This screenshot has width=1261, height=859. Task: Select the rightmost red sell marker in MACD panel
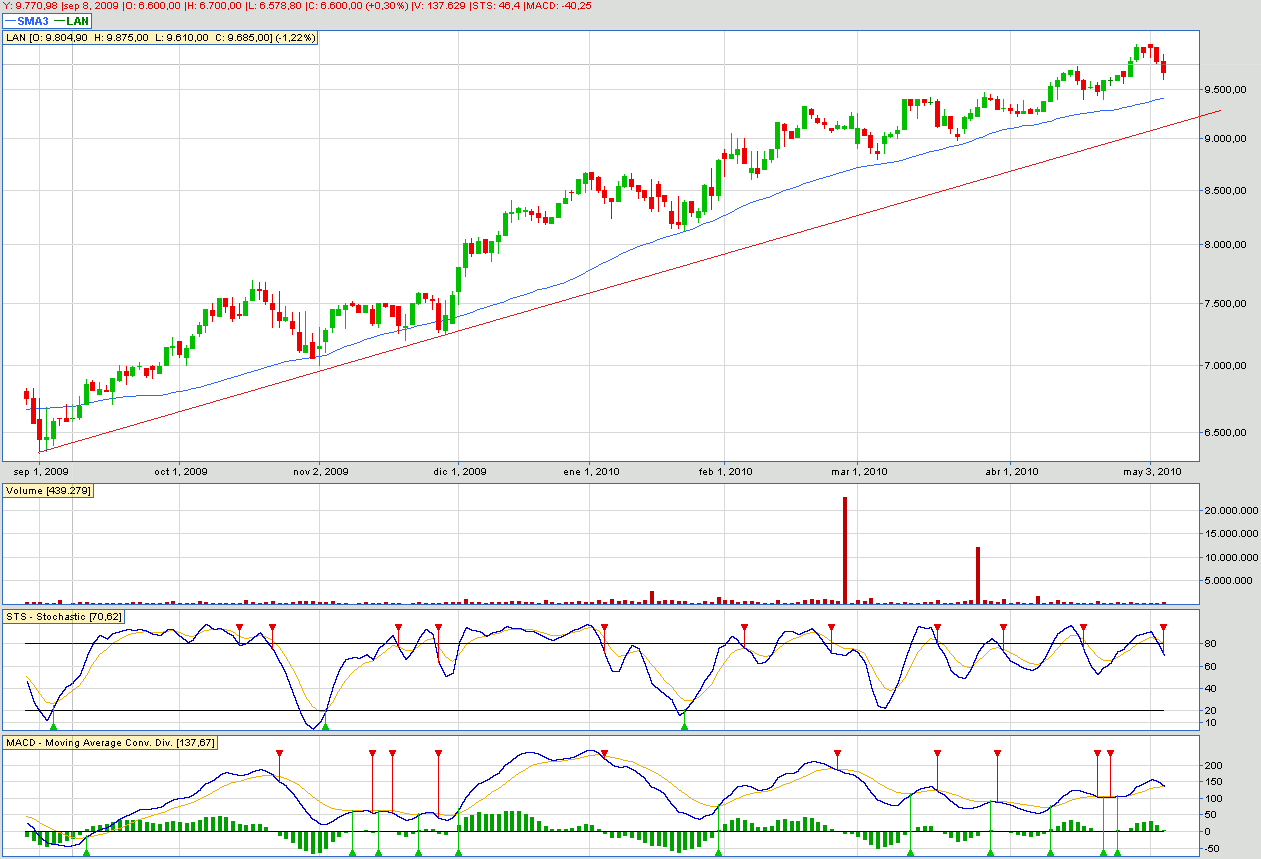click(1110, 752)
